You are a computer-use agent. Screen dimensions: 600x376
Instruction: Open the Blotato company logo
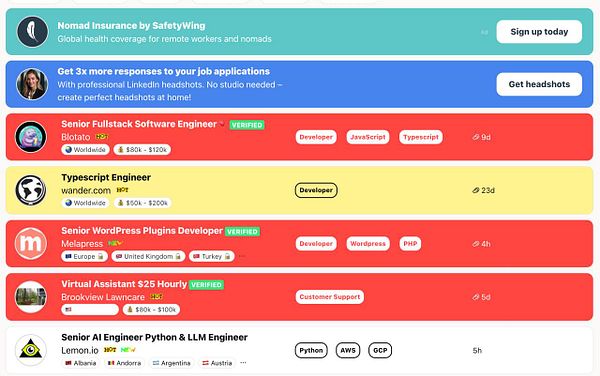point(31,137)
